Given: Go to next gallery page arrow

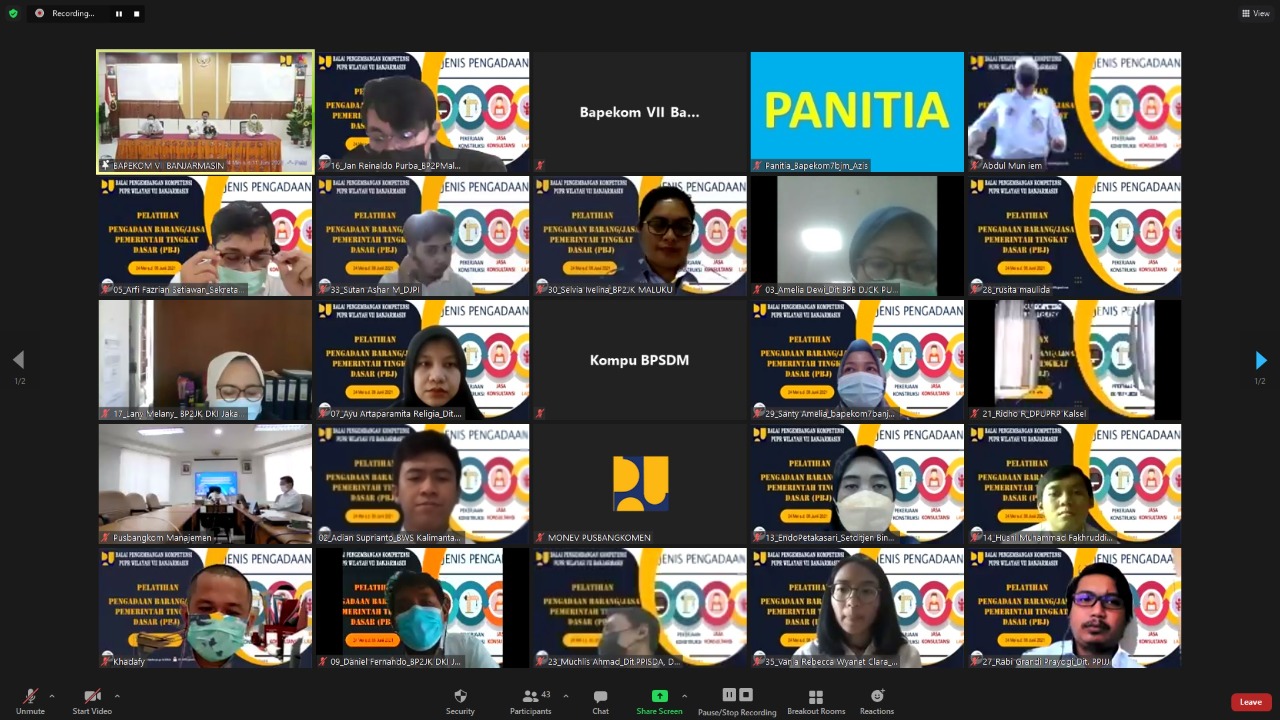Looking at the screenshot, I should point(1260,360).
